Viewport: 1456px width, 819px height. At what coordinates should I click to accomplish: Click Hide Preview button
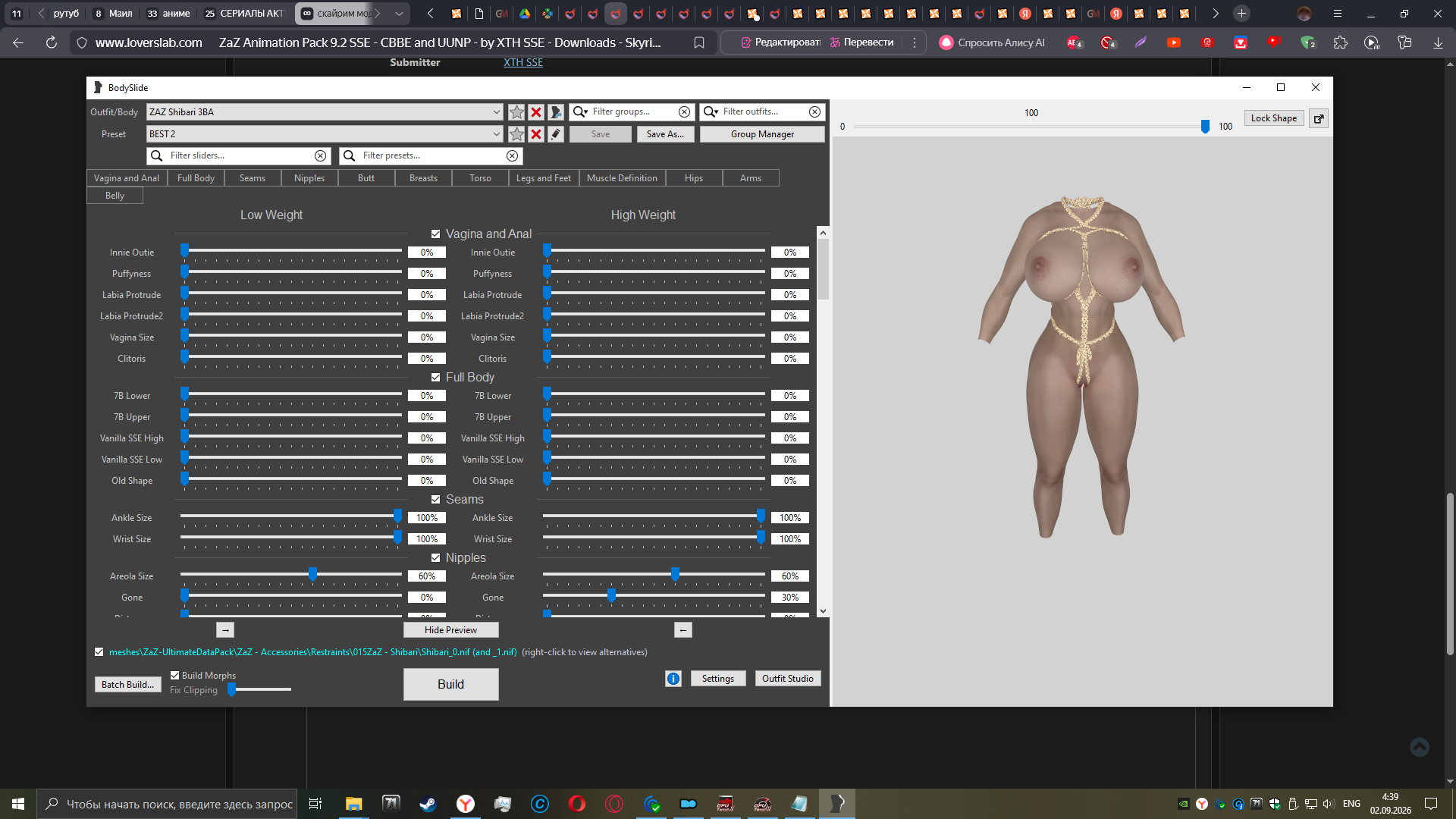click(451, 630)
